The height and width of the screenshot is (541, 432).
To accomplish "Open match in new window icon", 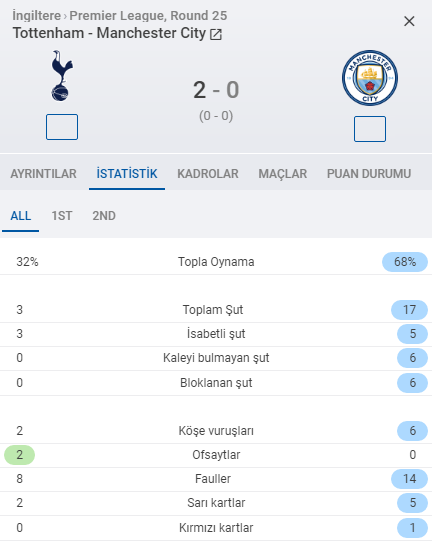I will [216, 34].
